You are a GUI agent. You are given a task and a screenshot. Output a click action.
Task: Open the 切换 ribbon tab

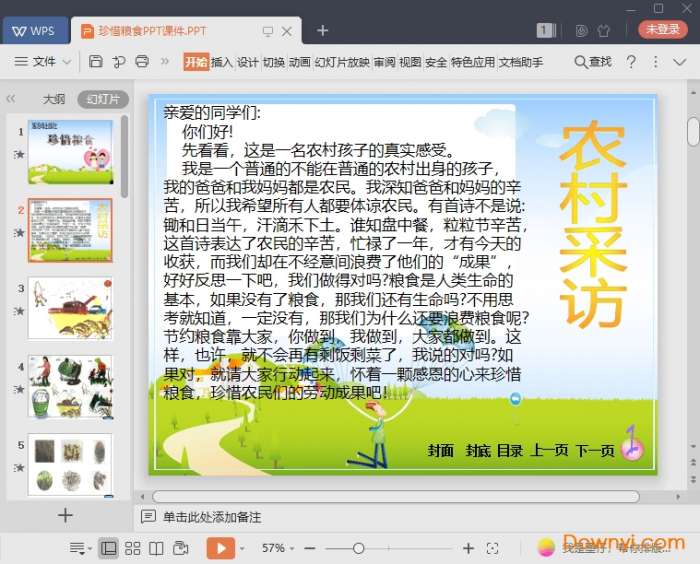[274, 62]
